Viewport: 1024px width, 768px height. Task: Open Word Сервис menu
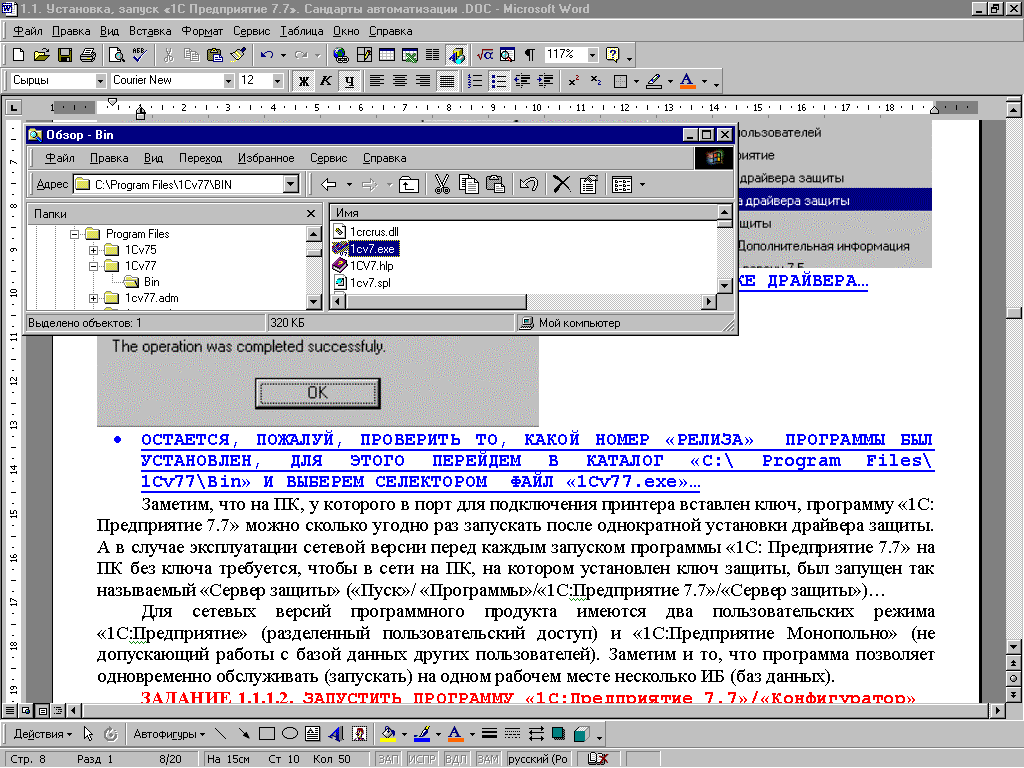[251, 31]
